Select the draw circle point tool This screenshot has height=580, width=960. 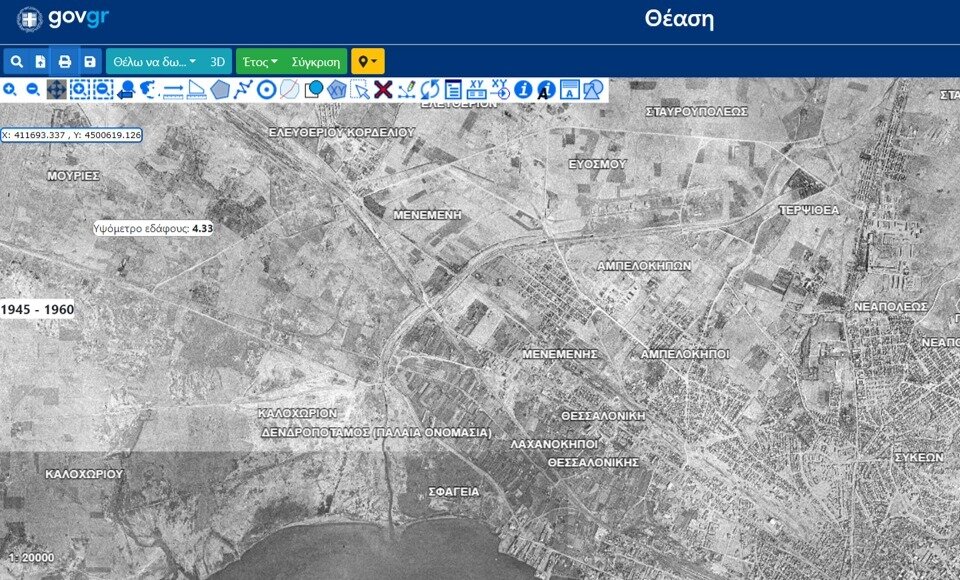click(x=266, y=89)
